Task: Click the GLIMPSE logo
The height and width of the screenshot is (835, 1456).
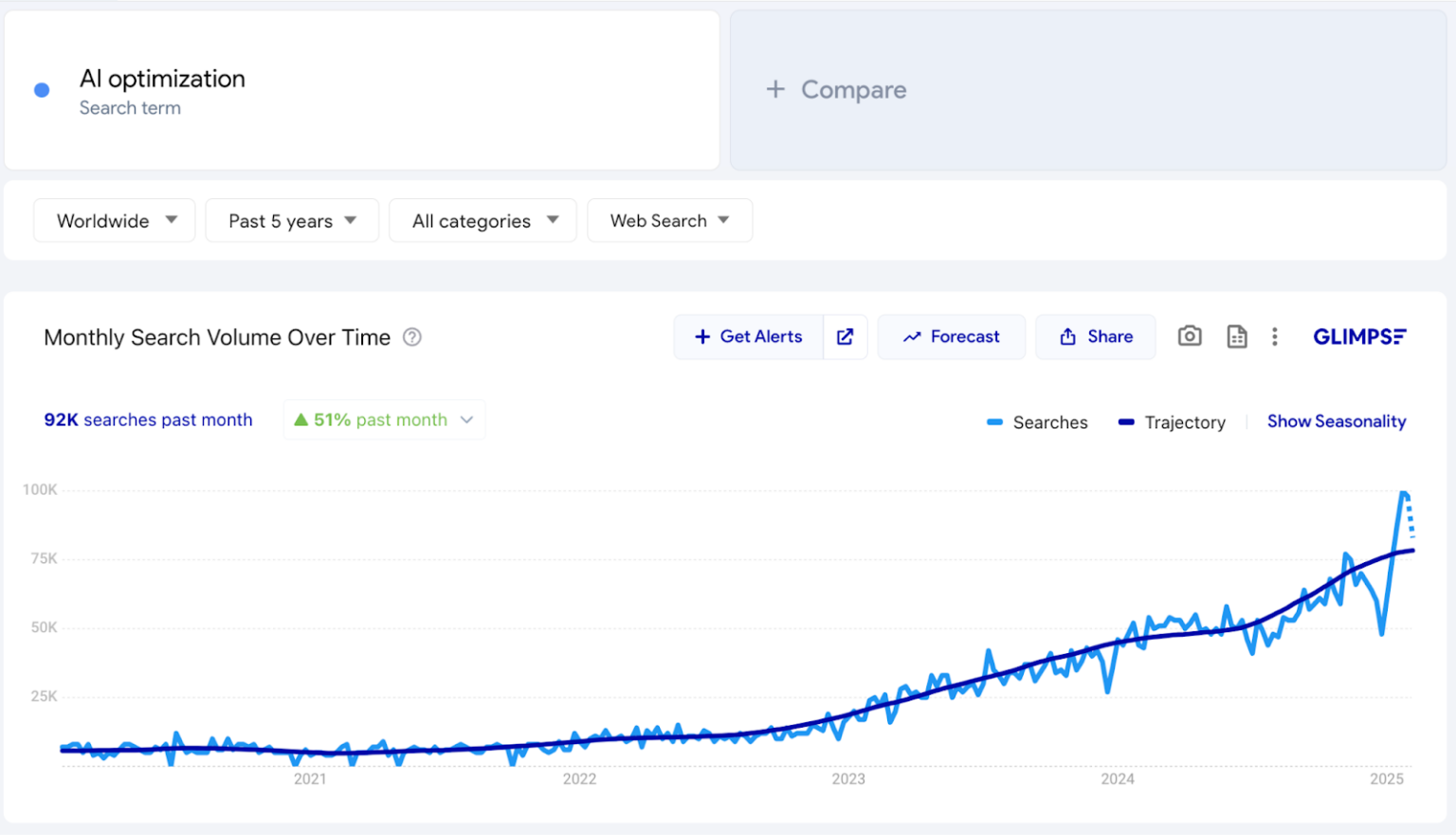Action: tap(1359, 336)
